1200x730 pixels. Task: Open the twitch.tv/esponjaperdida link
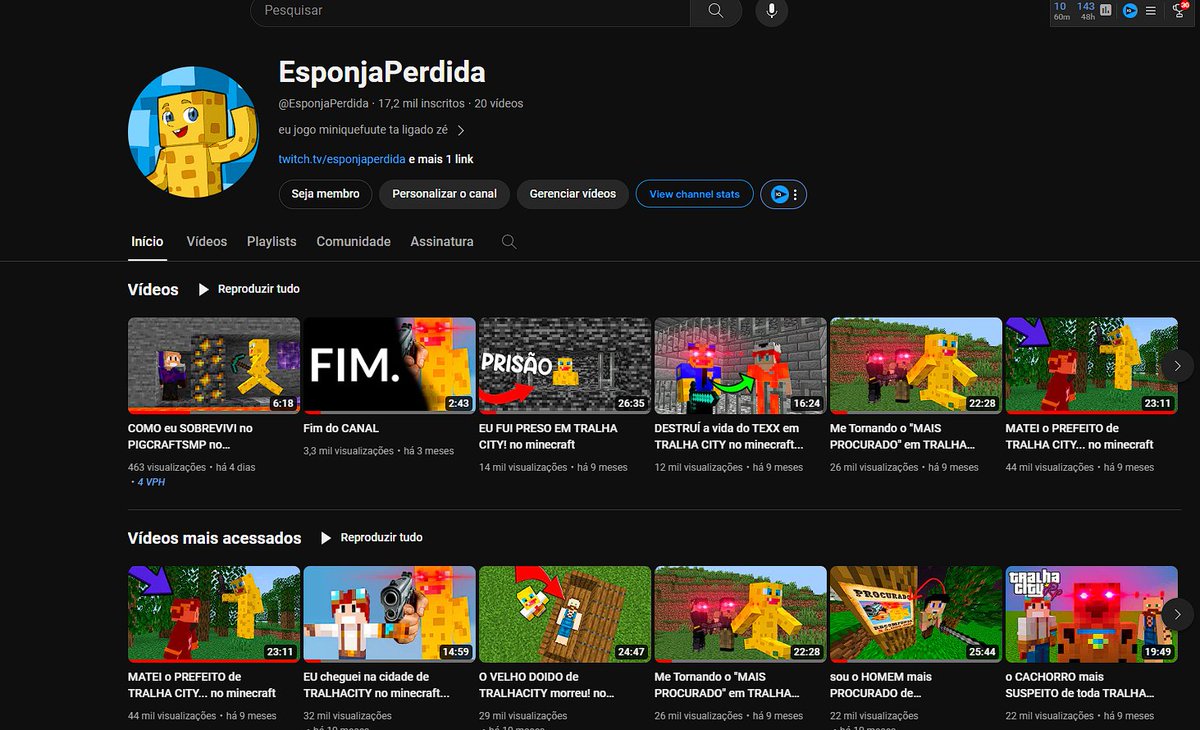(x=340, y=158)
